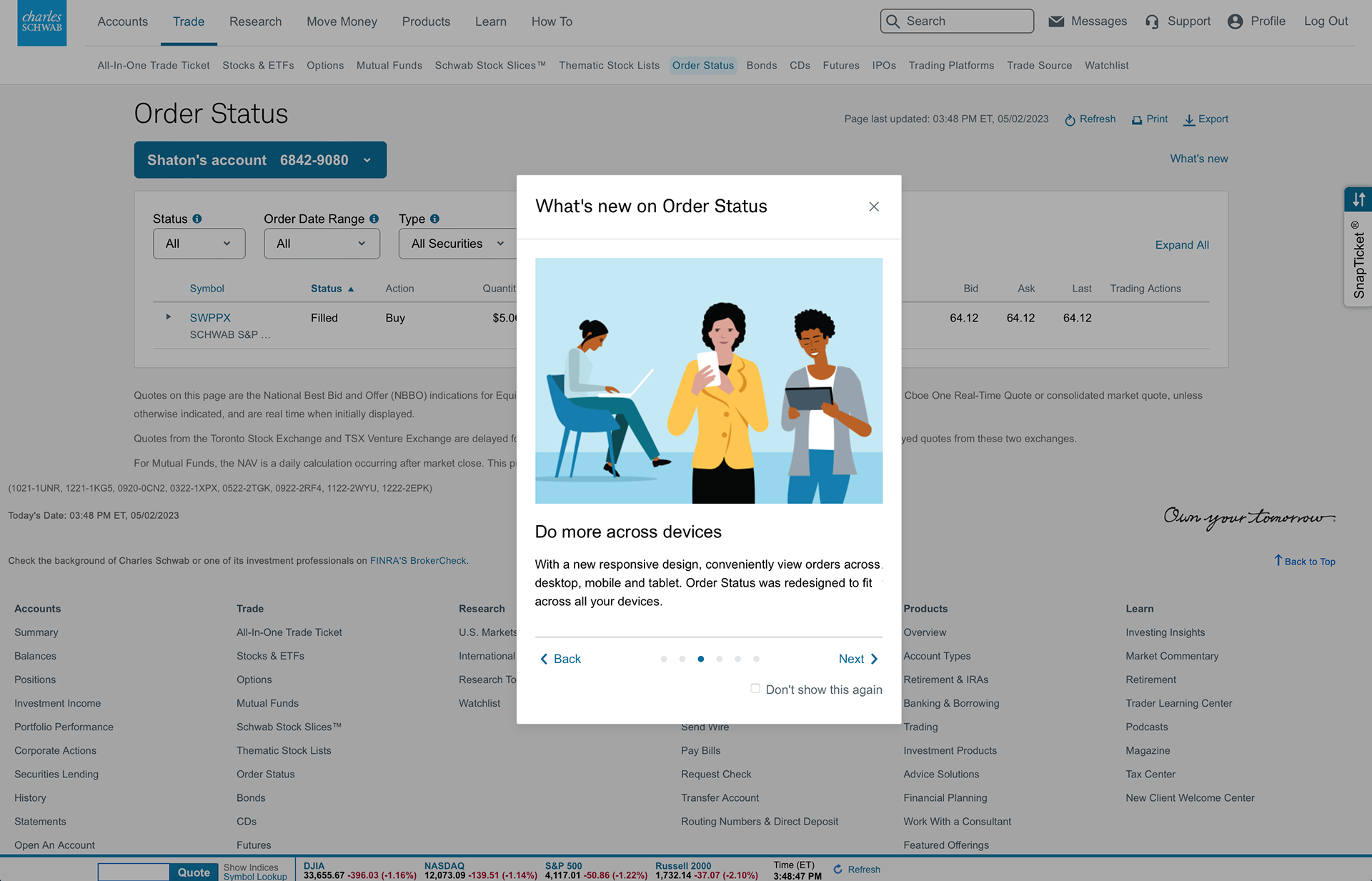Click the Order Date Range info icon

click(x=374, y=219)
